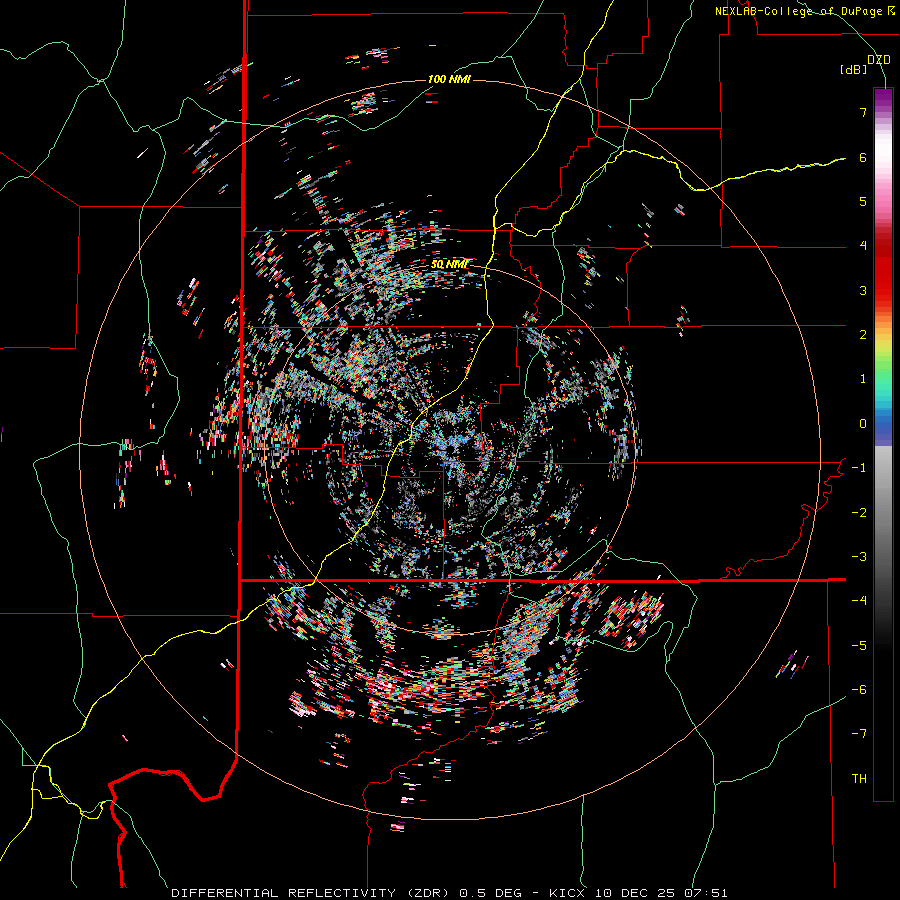Click the 5 dB label on color scale
Image resolution: width=900 pixels, height=900 pixels.
coord(863,201)
